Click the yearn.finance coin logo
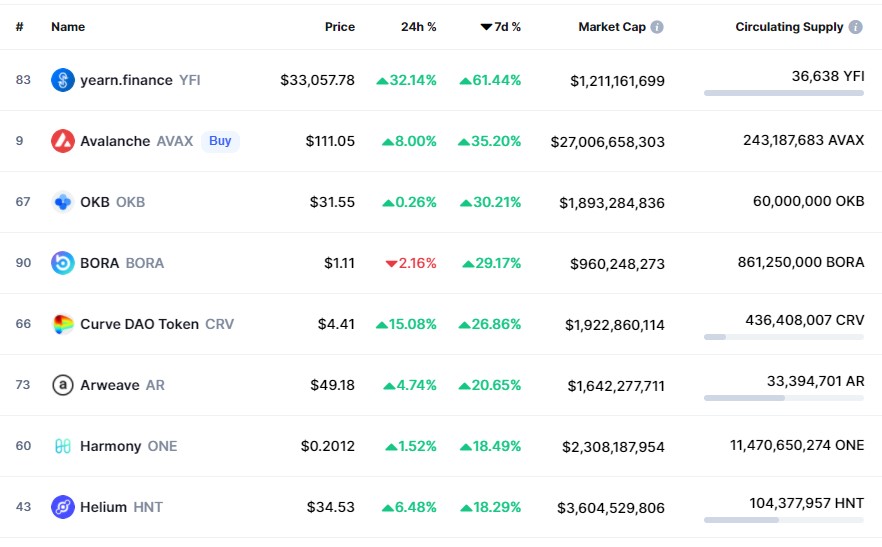Screen dimensions: 882x547 62,80
